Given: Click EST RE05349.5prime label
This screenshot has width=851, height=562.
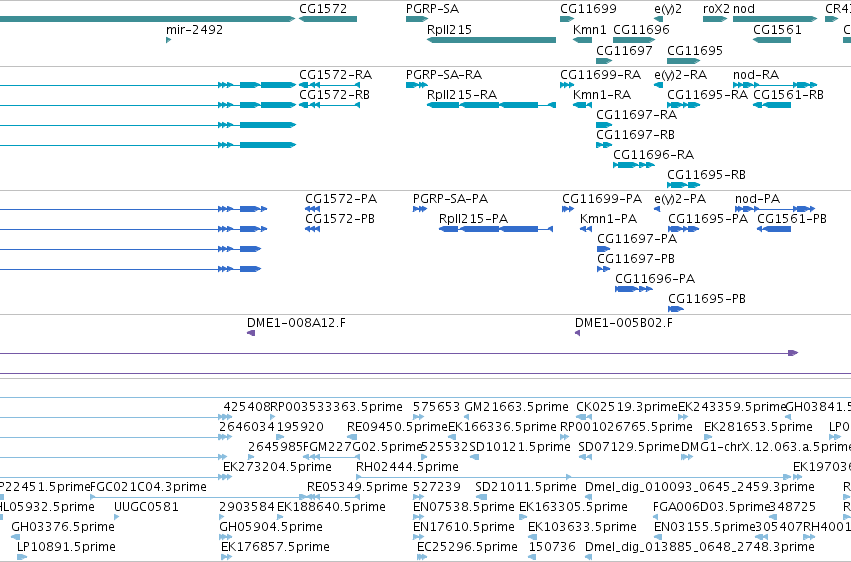Looking at the screenshot, I should [357, 487].
